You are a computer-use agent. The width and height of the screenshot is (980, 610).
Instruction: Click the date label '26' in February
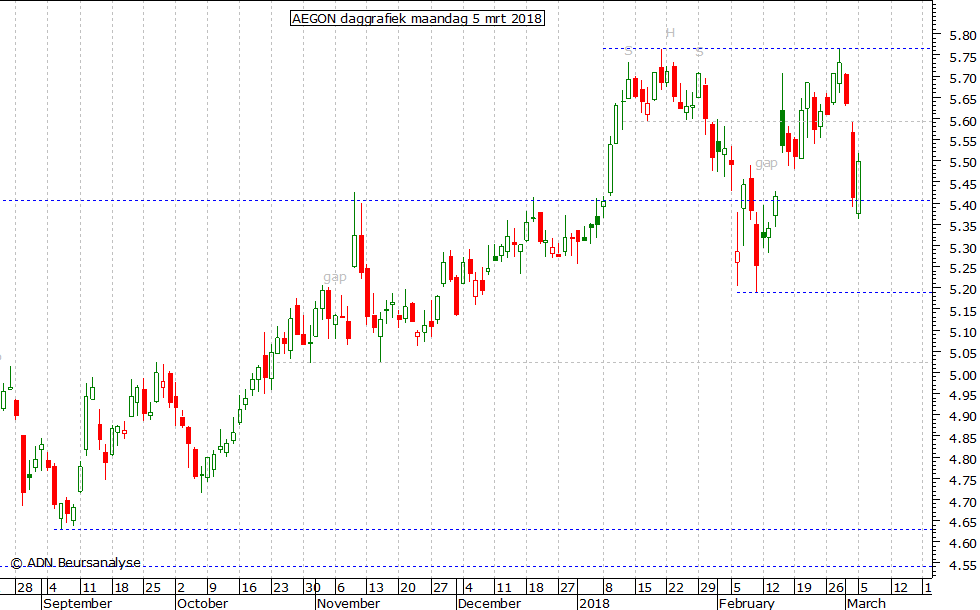tap(836, 588)
